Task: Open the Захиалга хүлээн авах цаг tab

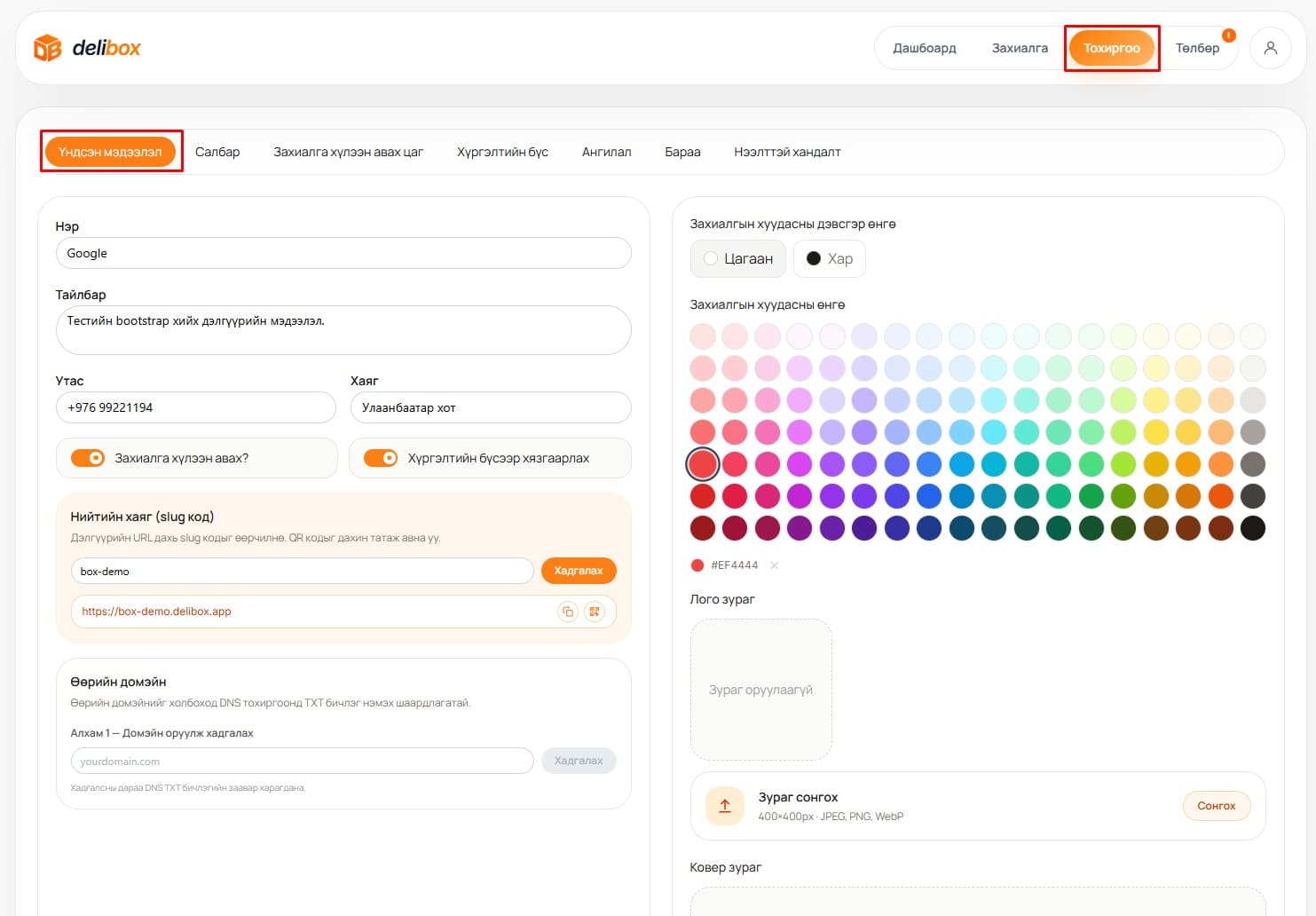Action: point(348,152)
